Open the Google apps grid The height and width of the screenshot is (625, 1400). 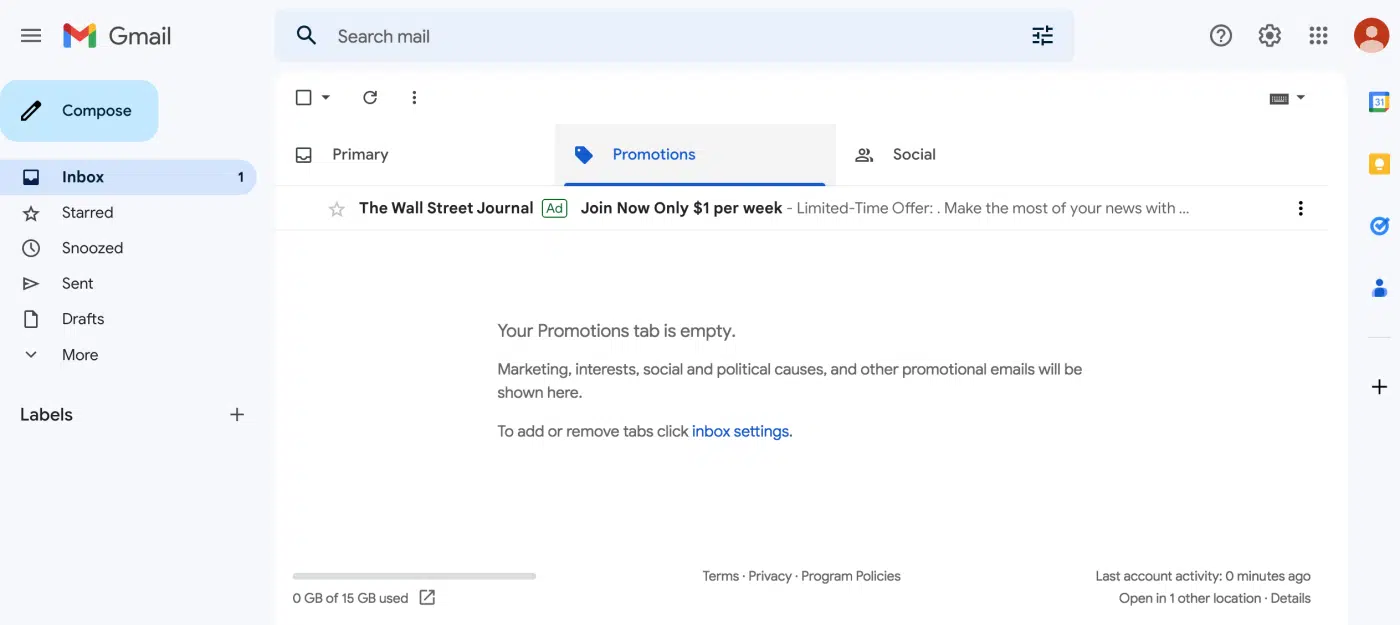pyautogui.click(x=1318, y=36)
